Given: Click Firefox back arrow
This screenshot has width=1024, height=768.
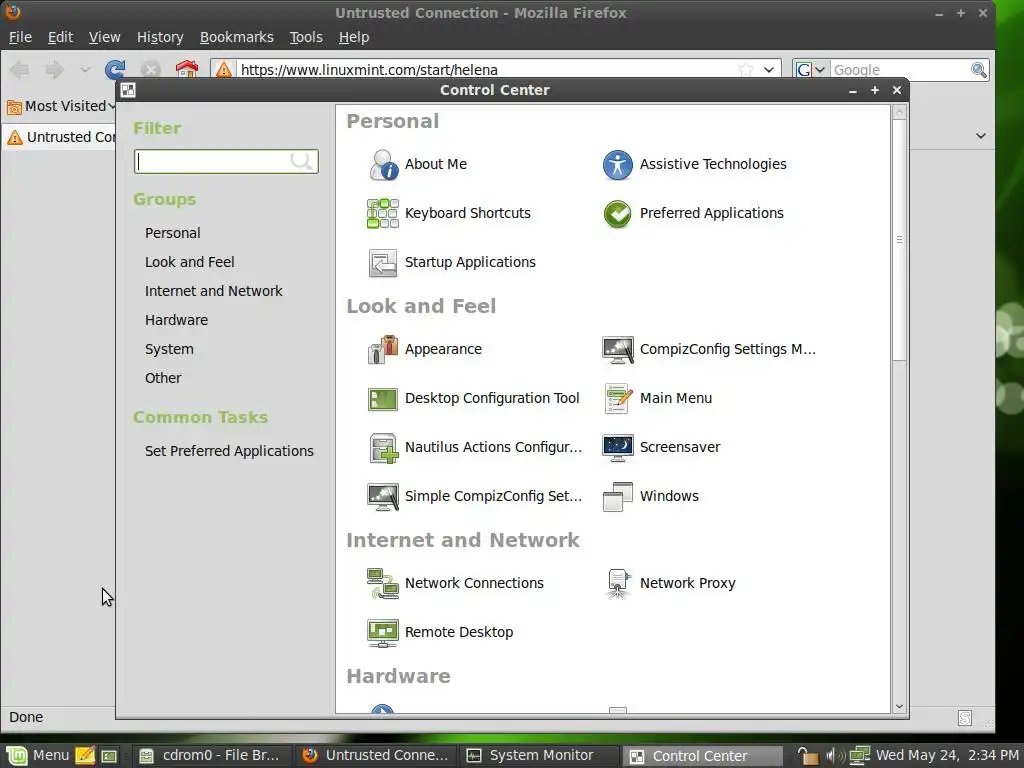Looking at the screenshot, I should (x=20, y=69).
